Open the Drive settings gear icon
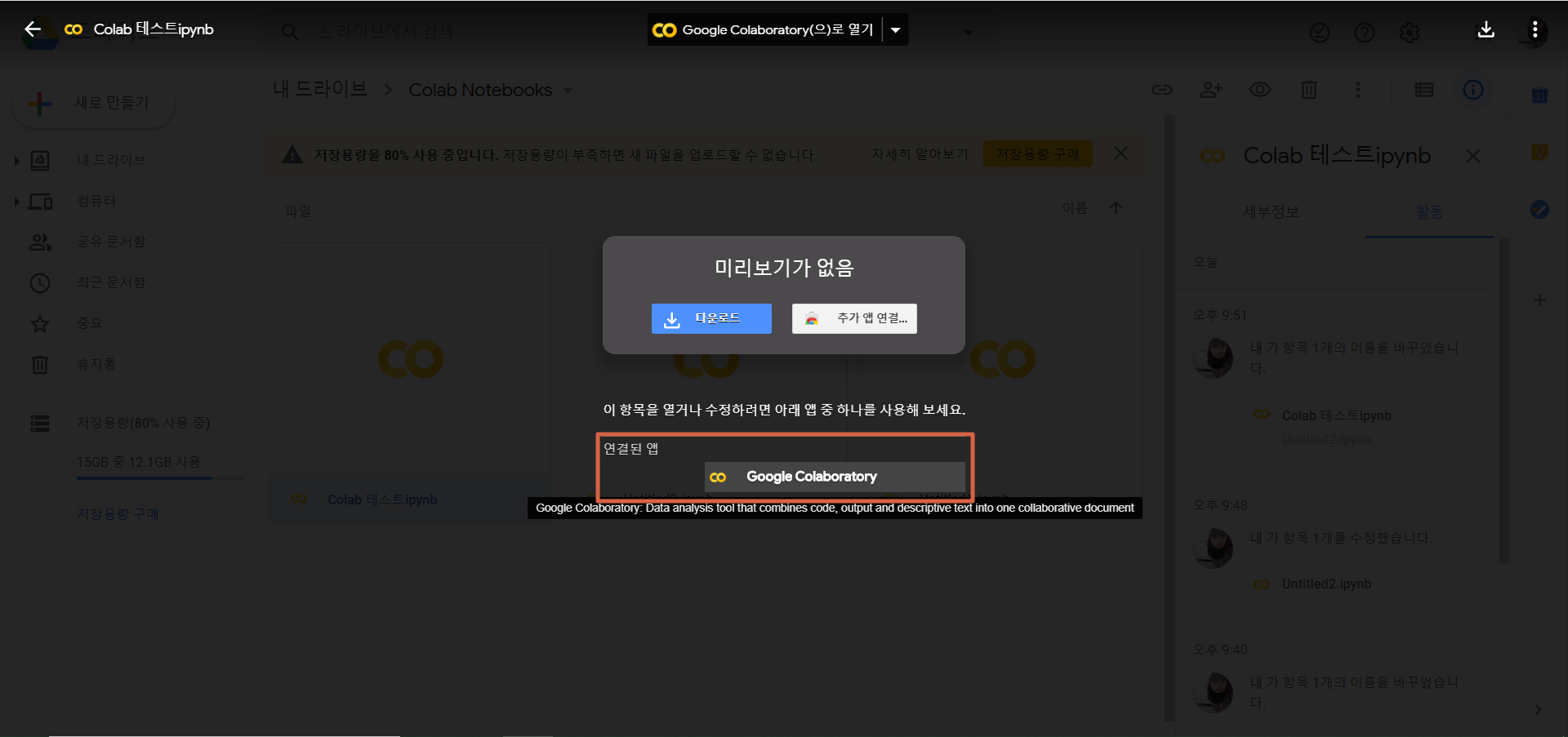1568x737 pixels. [1410, 33]
